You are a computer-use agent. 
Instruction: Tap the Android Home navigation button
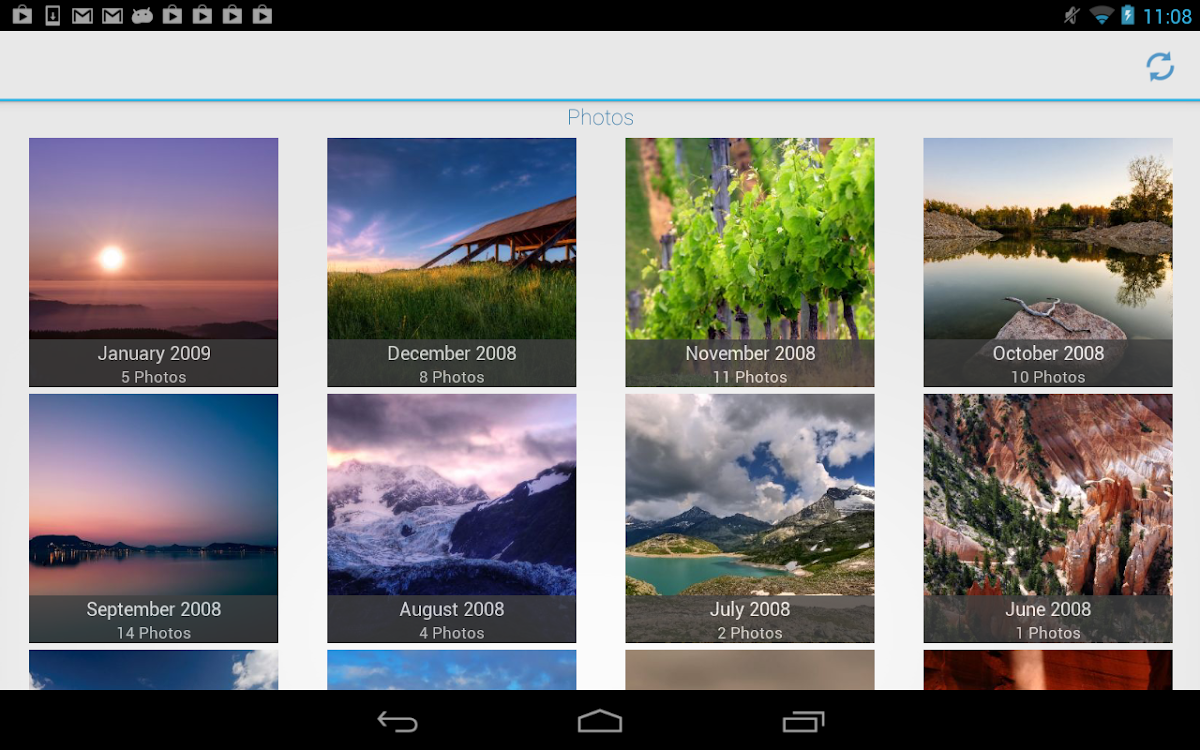tap(600, 721)
